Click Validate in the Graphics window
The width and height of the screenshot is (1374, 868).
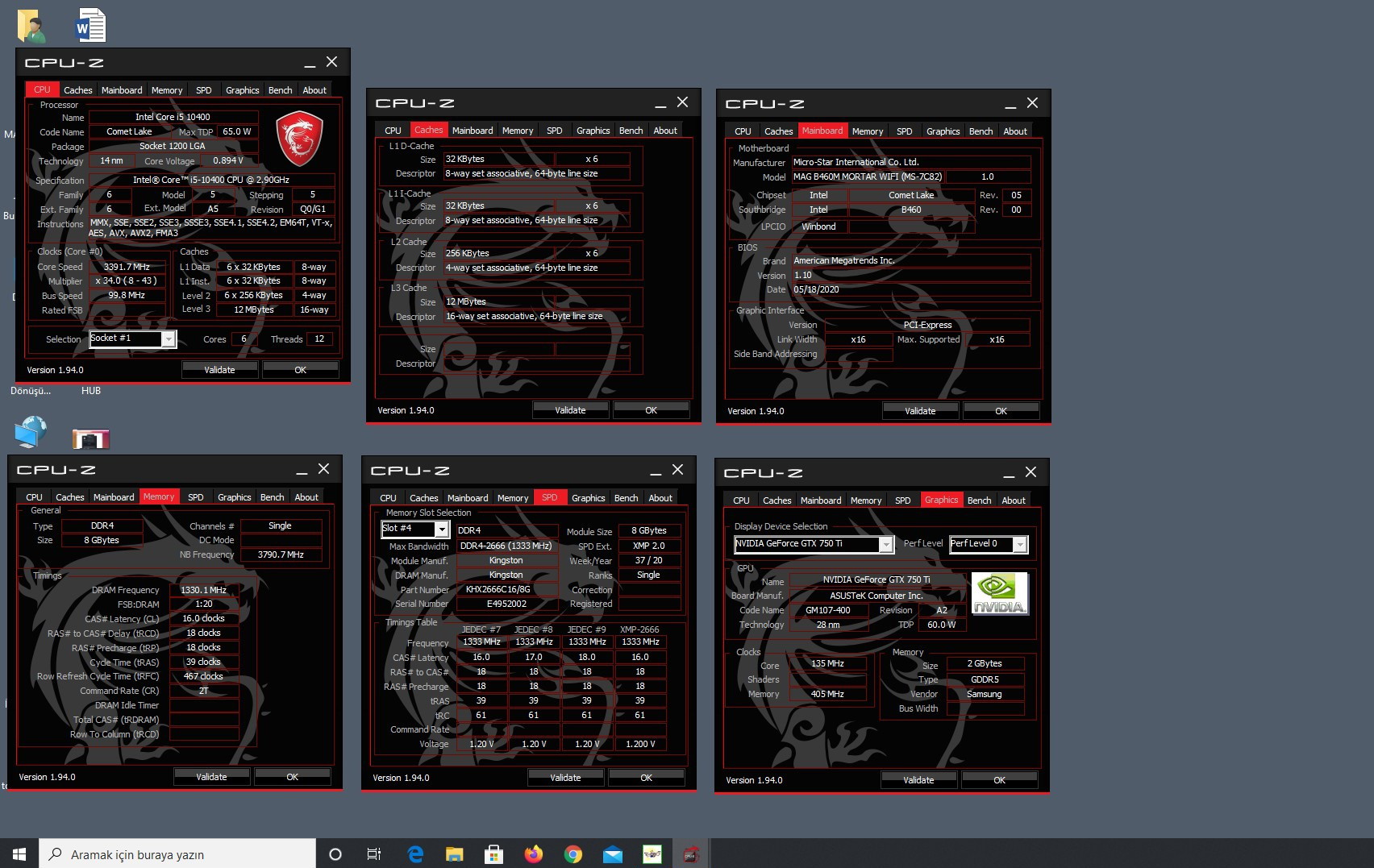click(x=918, y=780)
